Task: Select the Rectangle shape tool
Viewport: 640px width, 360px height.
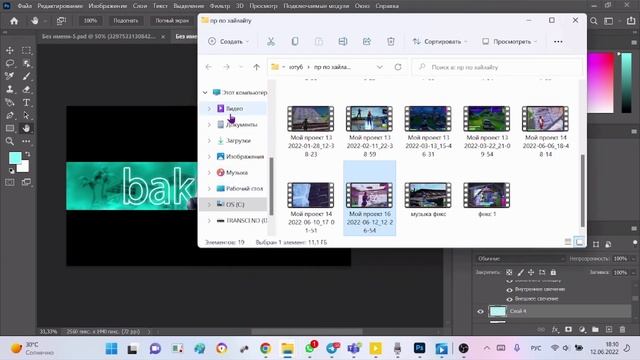Action: pos(9,128)
